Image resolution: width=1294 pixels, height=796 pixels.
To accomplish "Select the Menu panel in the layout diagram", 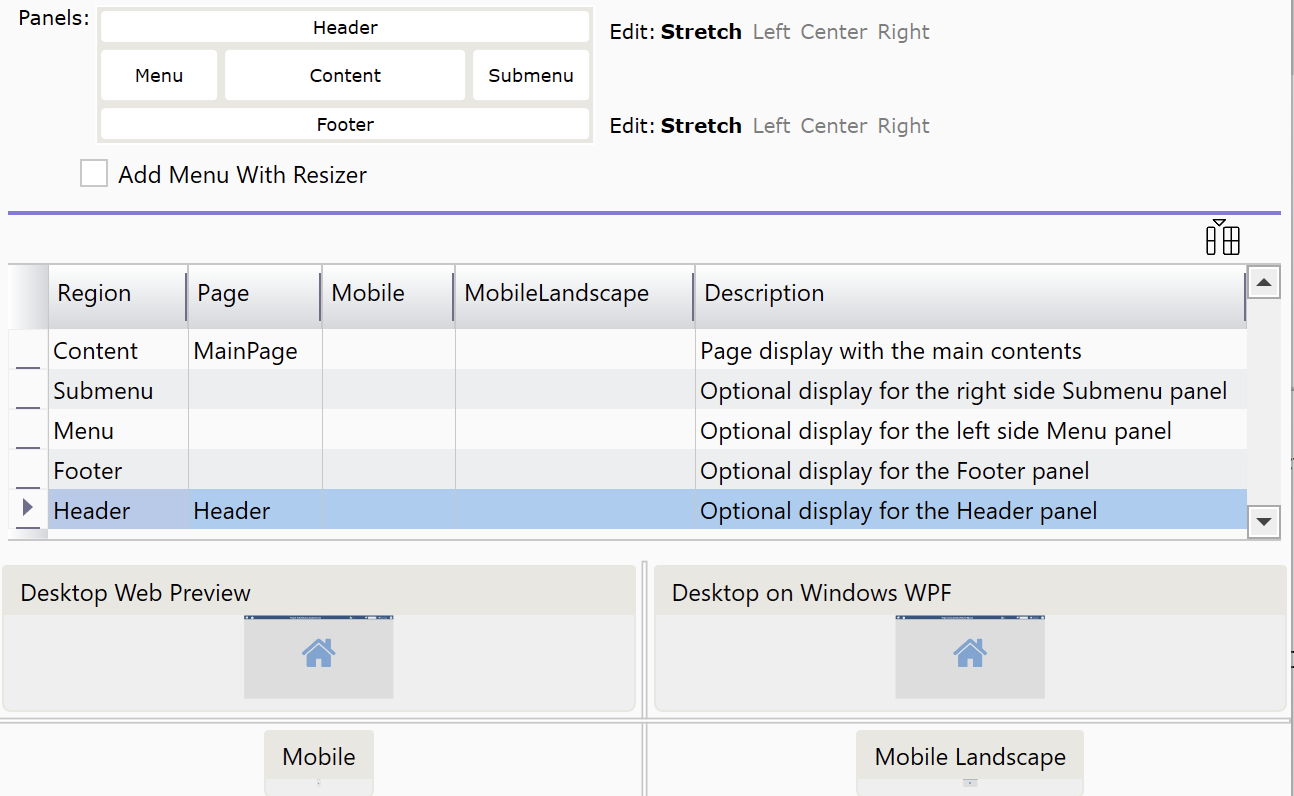I will tap(159, 76).
